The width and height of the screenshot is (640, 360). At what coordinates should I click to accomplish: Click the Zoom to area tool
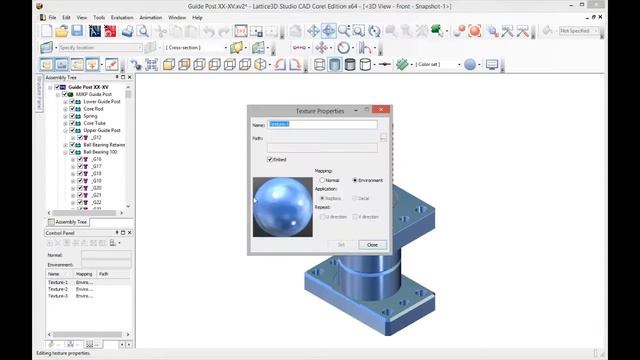coord(359,31)
